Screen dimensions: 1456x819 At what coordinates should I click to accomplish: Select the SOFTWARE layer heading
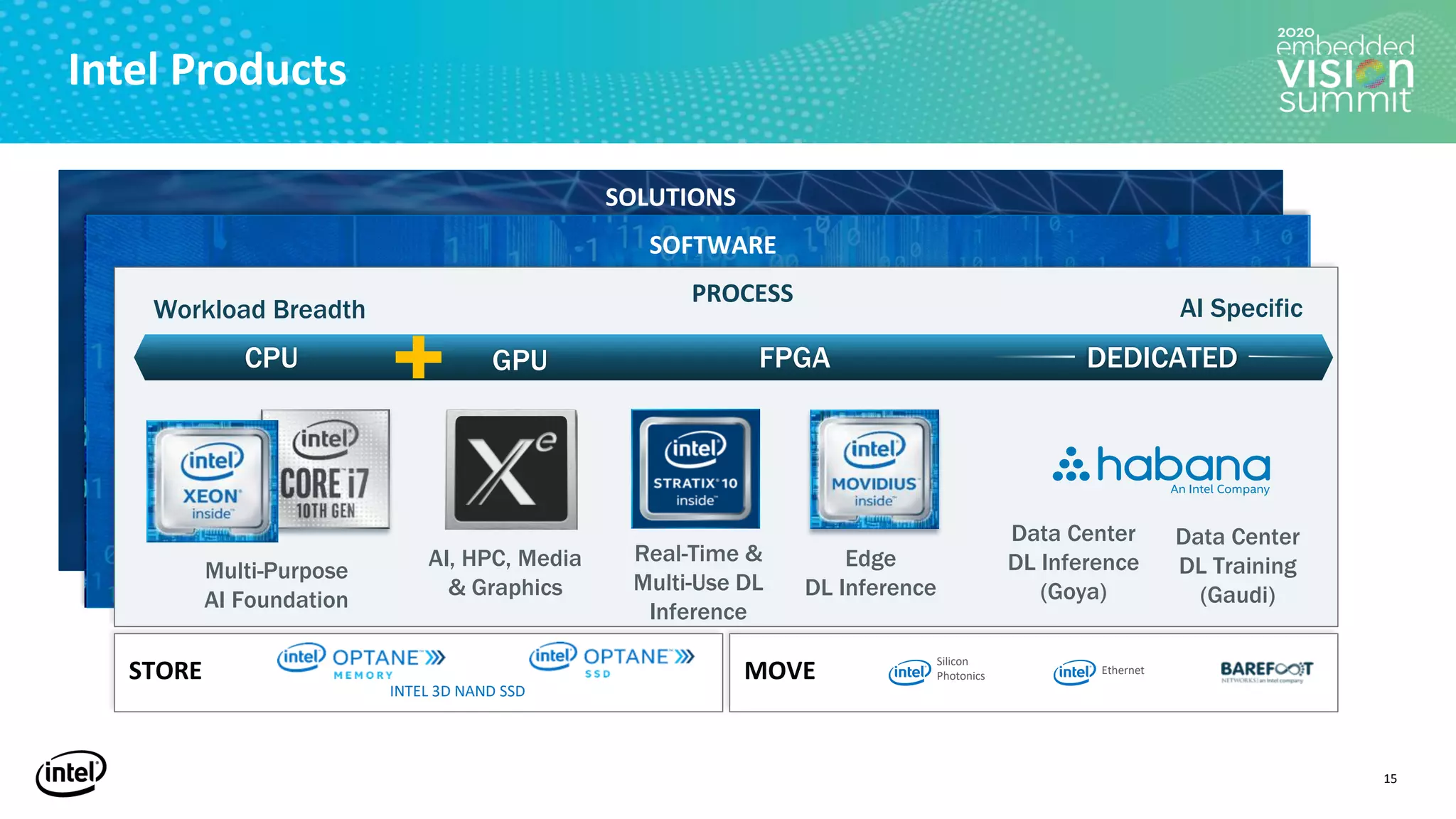[712, 245]
